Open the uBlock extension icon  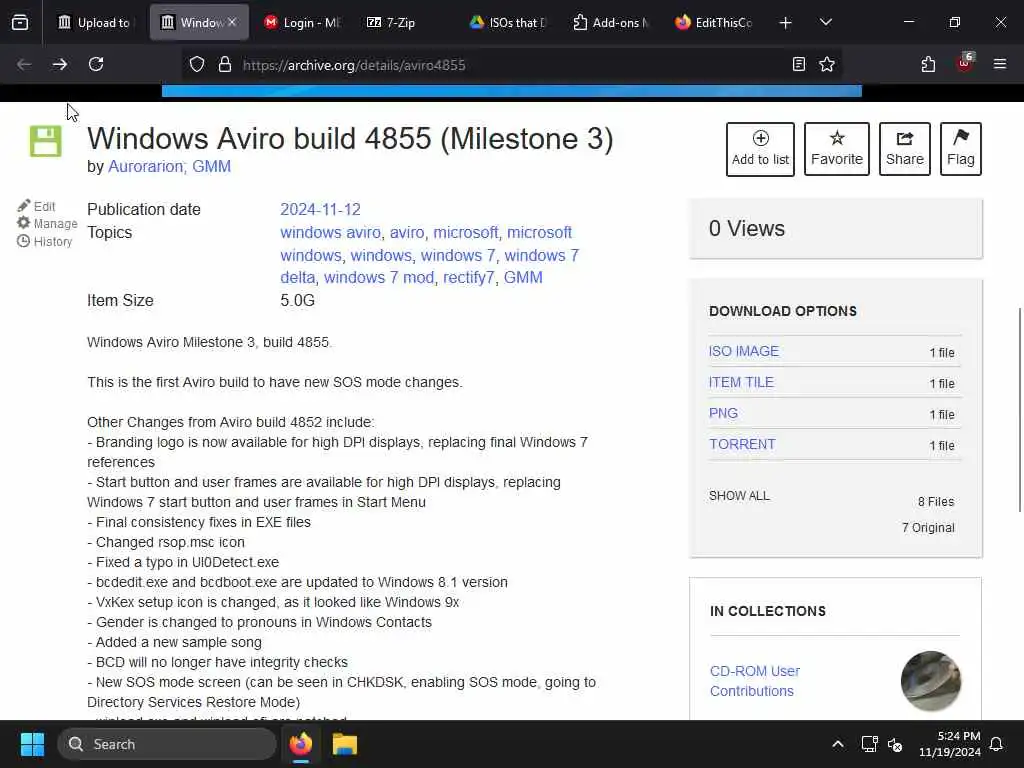coord(965,63)
